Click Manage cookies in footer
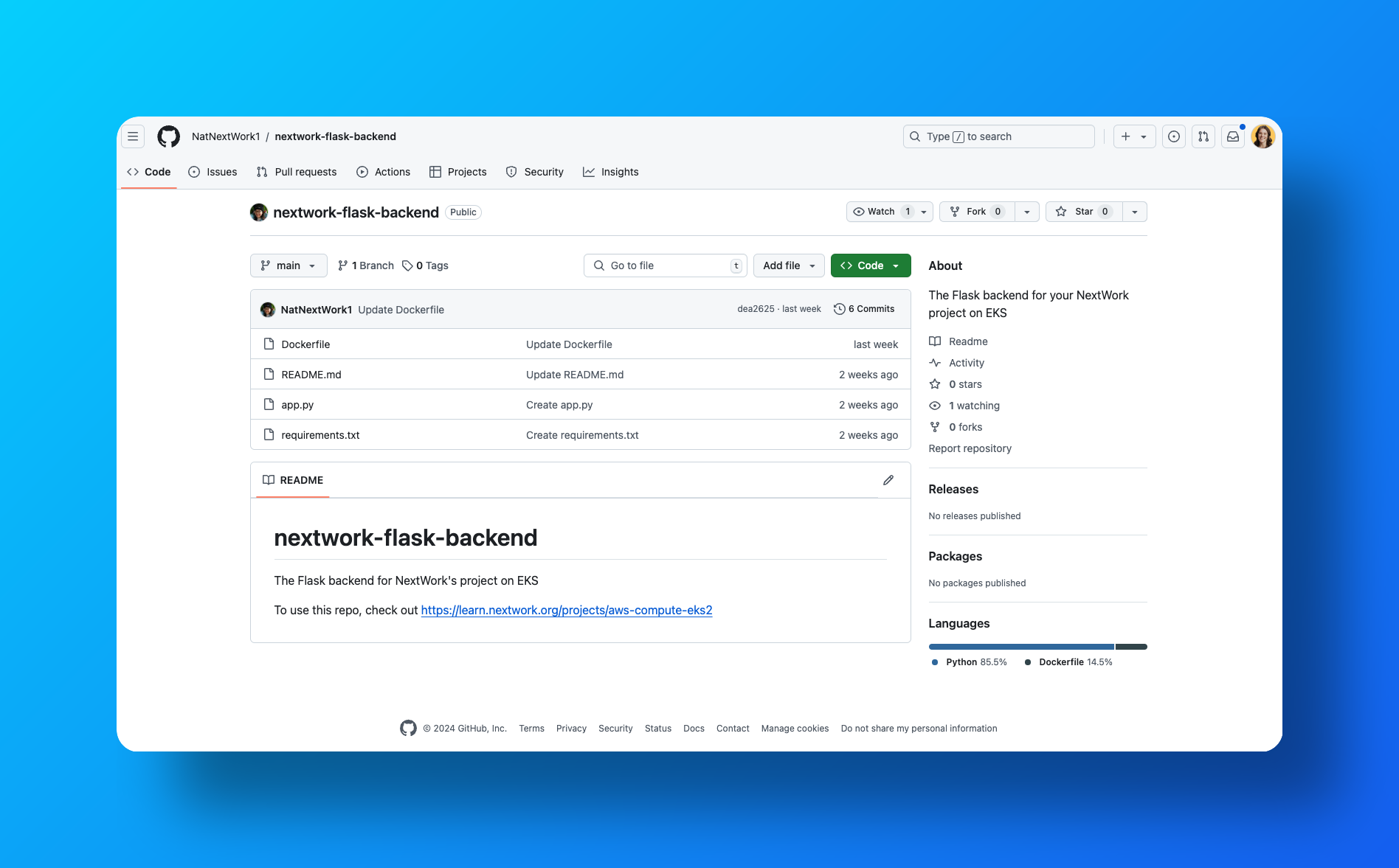1399x868 pixels. click(x=795, y=729)
